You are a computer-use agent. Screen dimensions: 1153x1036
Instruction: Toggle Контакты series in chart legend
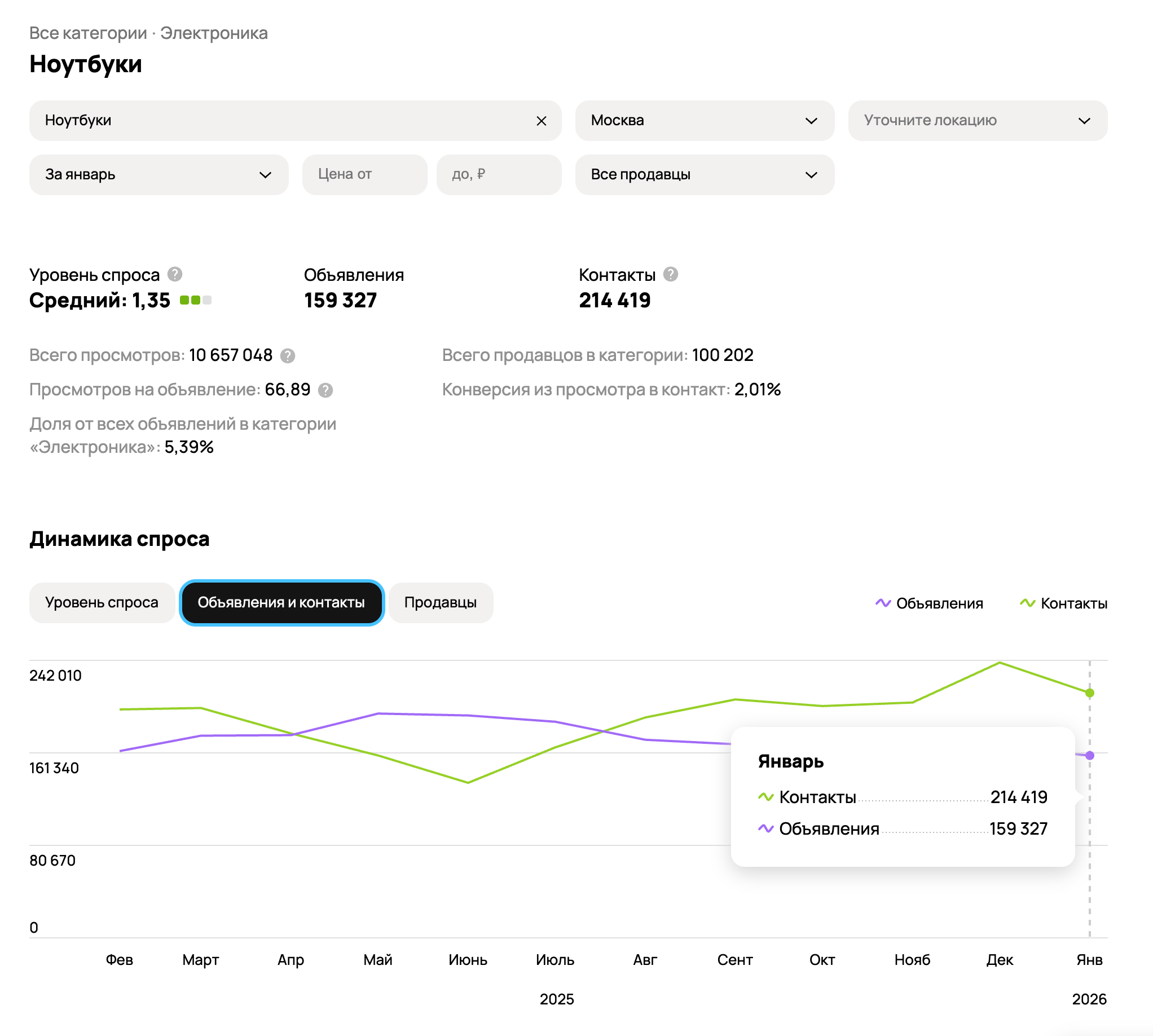coord(1073,603)
